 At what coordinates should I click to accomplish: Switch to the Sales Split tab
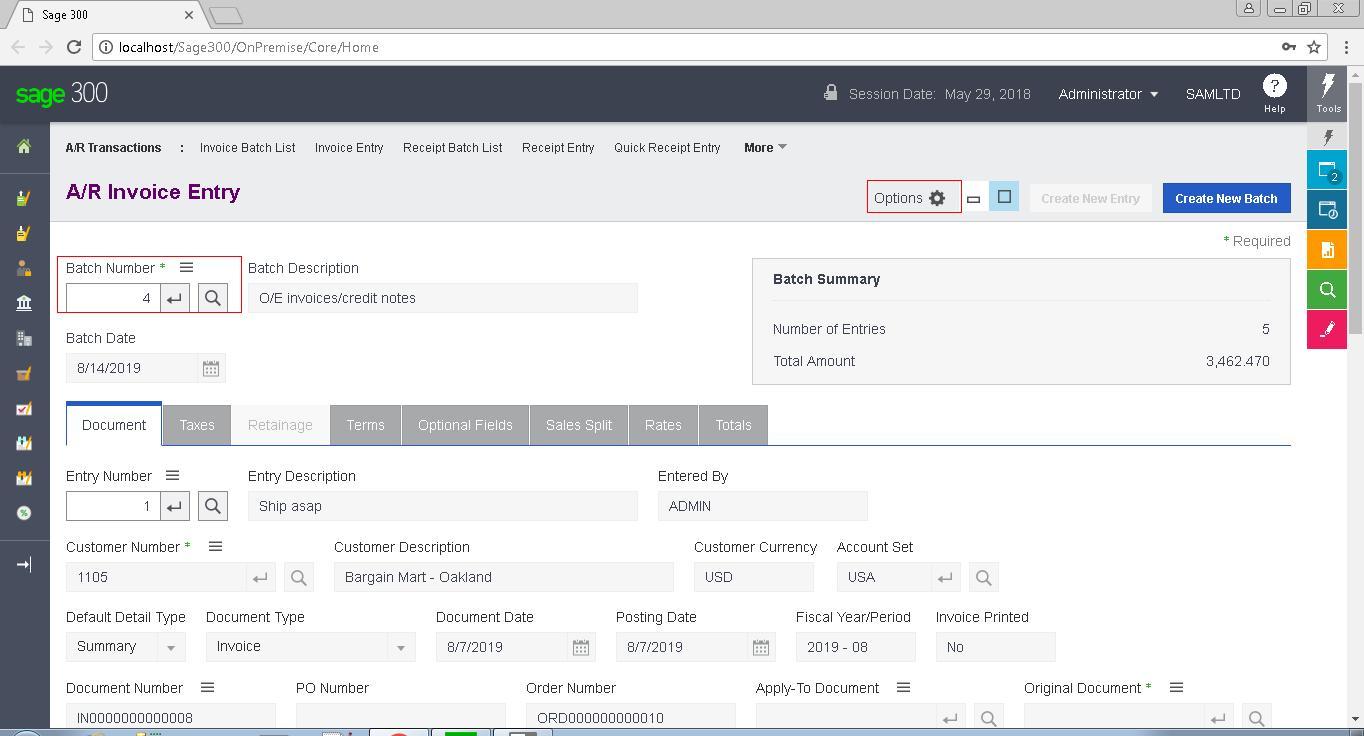coord(579,425)
